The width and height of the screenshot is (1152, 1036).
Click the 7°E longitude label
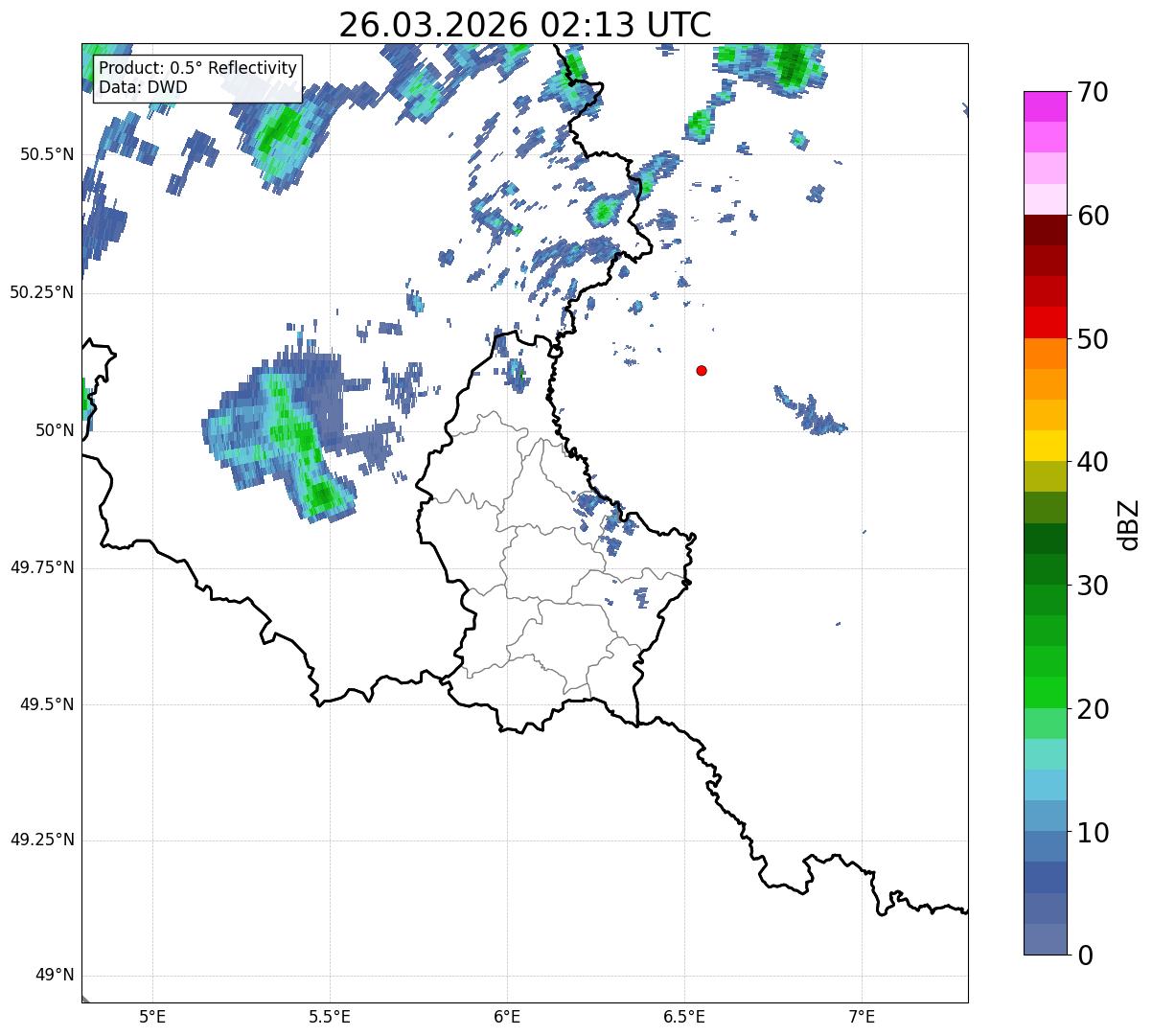[862, 1016]
